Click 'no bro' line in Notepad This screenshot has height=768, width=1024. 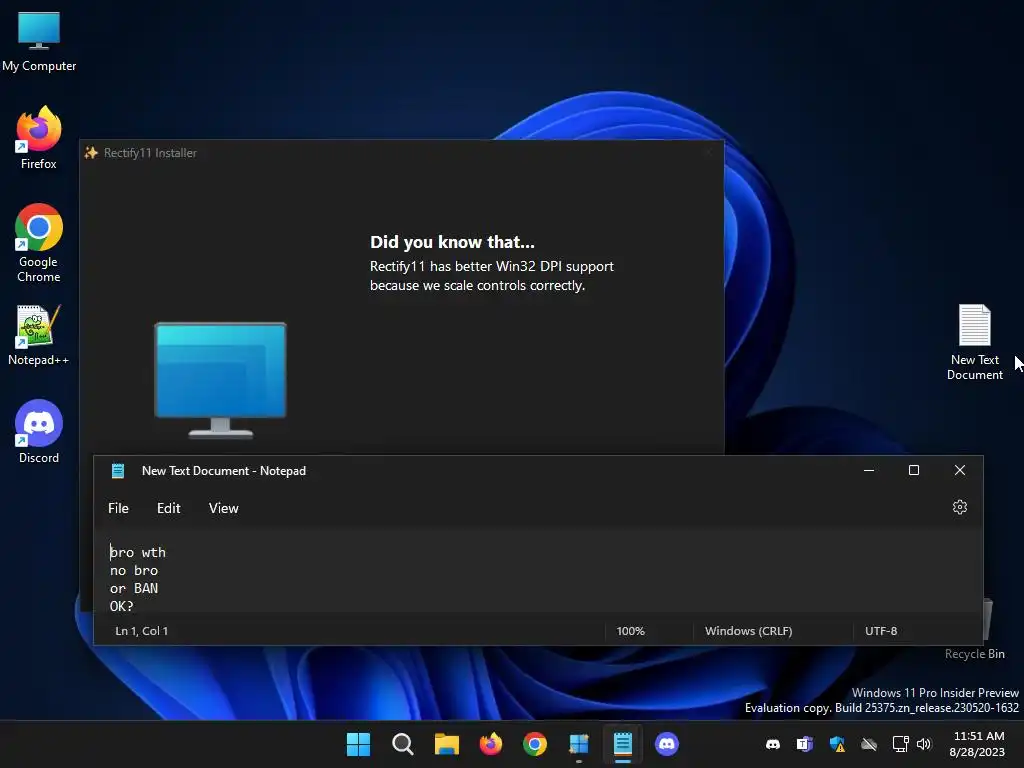(x=134, y=571)
